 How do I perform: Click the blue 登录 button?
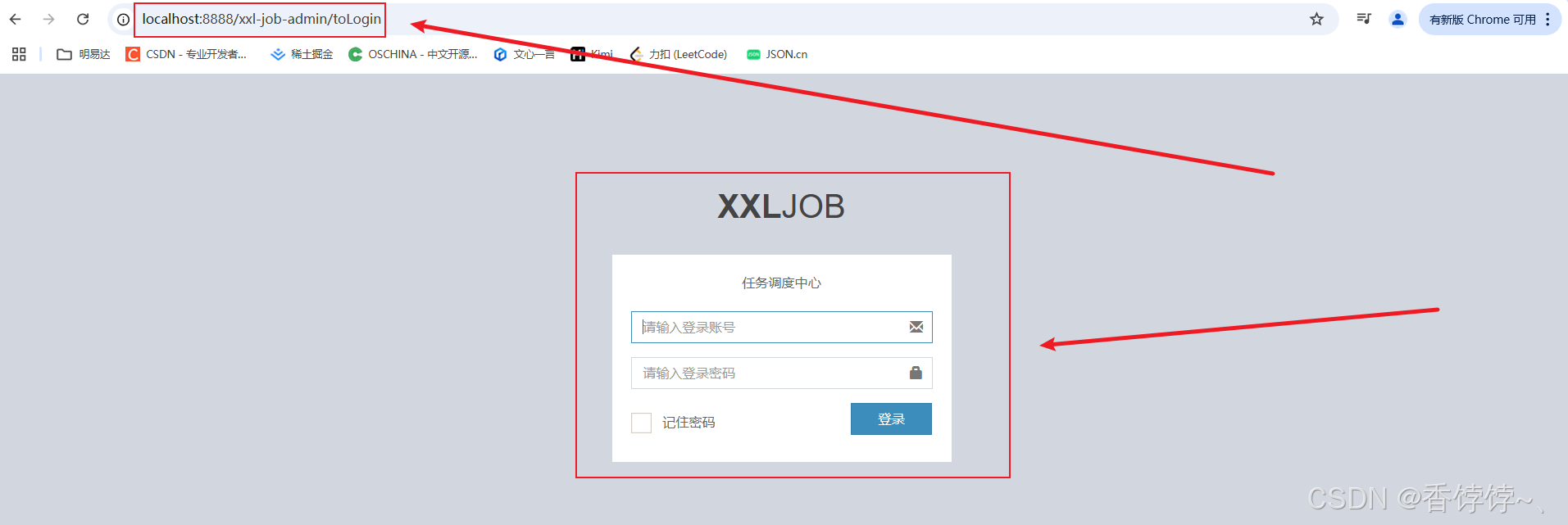click(x=891, y=419)
